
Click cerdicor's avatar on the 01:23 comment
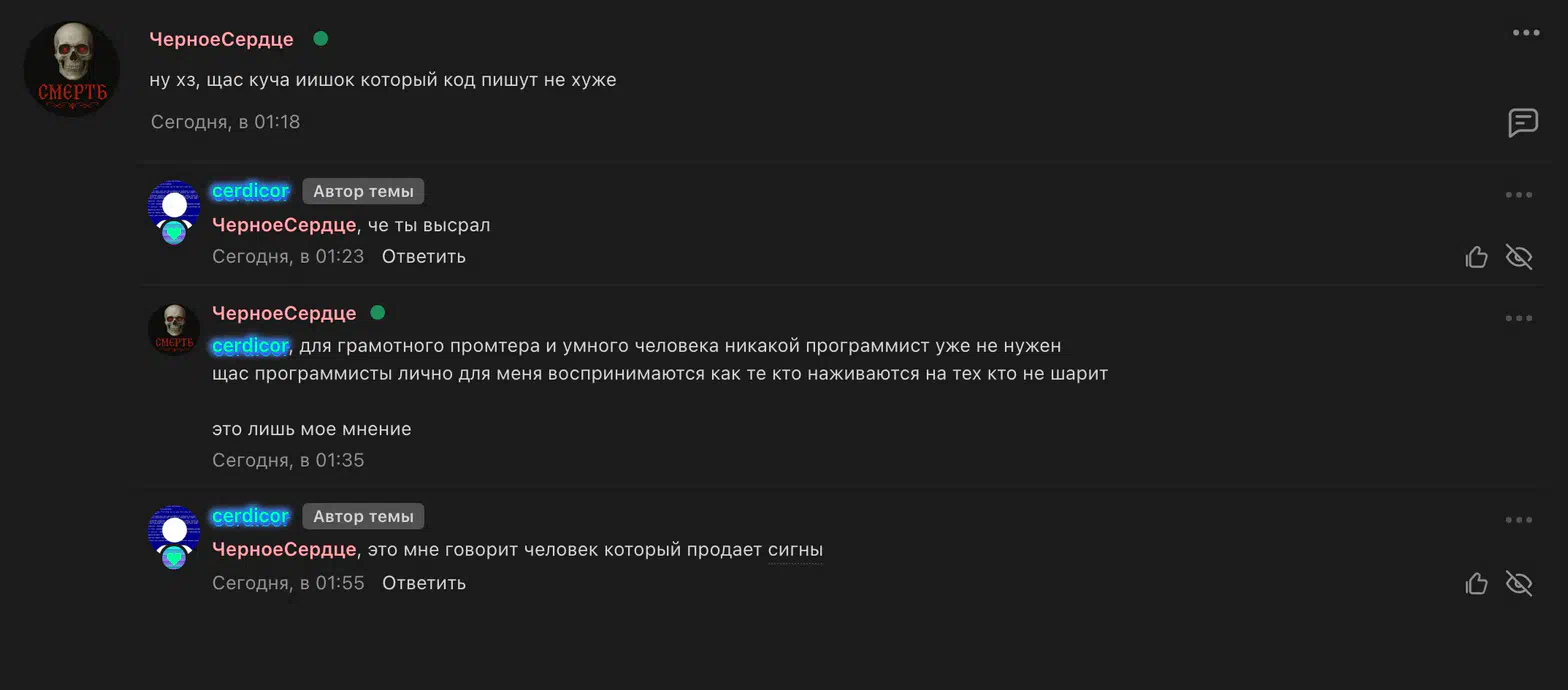[x=174, y=212]
